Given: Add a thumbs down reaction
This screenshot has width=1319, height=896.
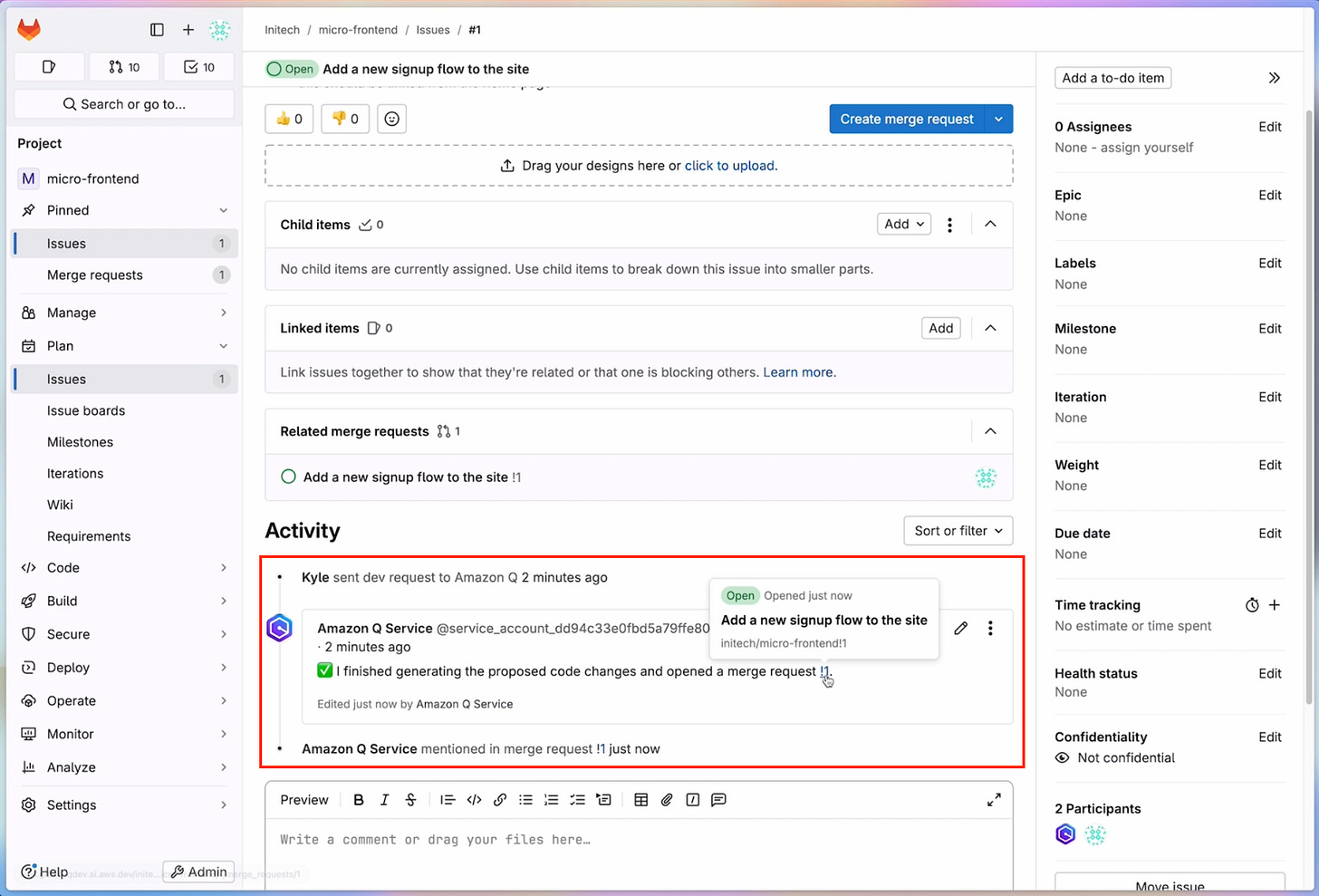Looking at the screenshot, I should 345,119.
